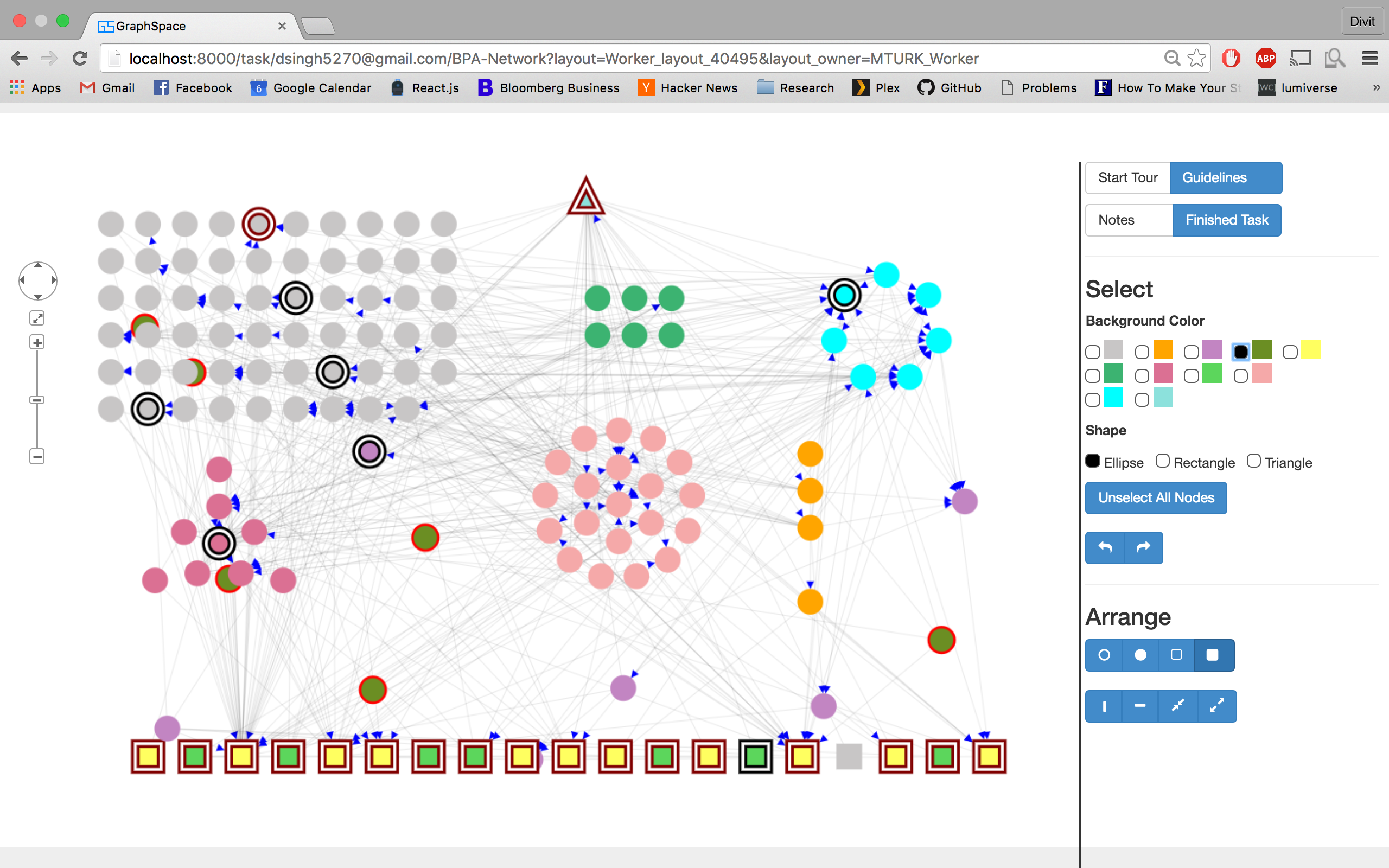Enable the Triangle shape checkbox

1253,461
